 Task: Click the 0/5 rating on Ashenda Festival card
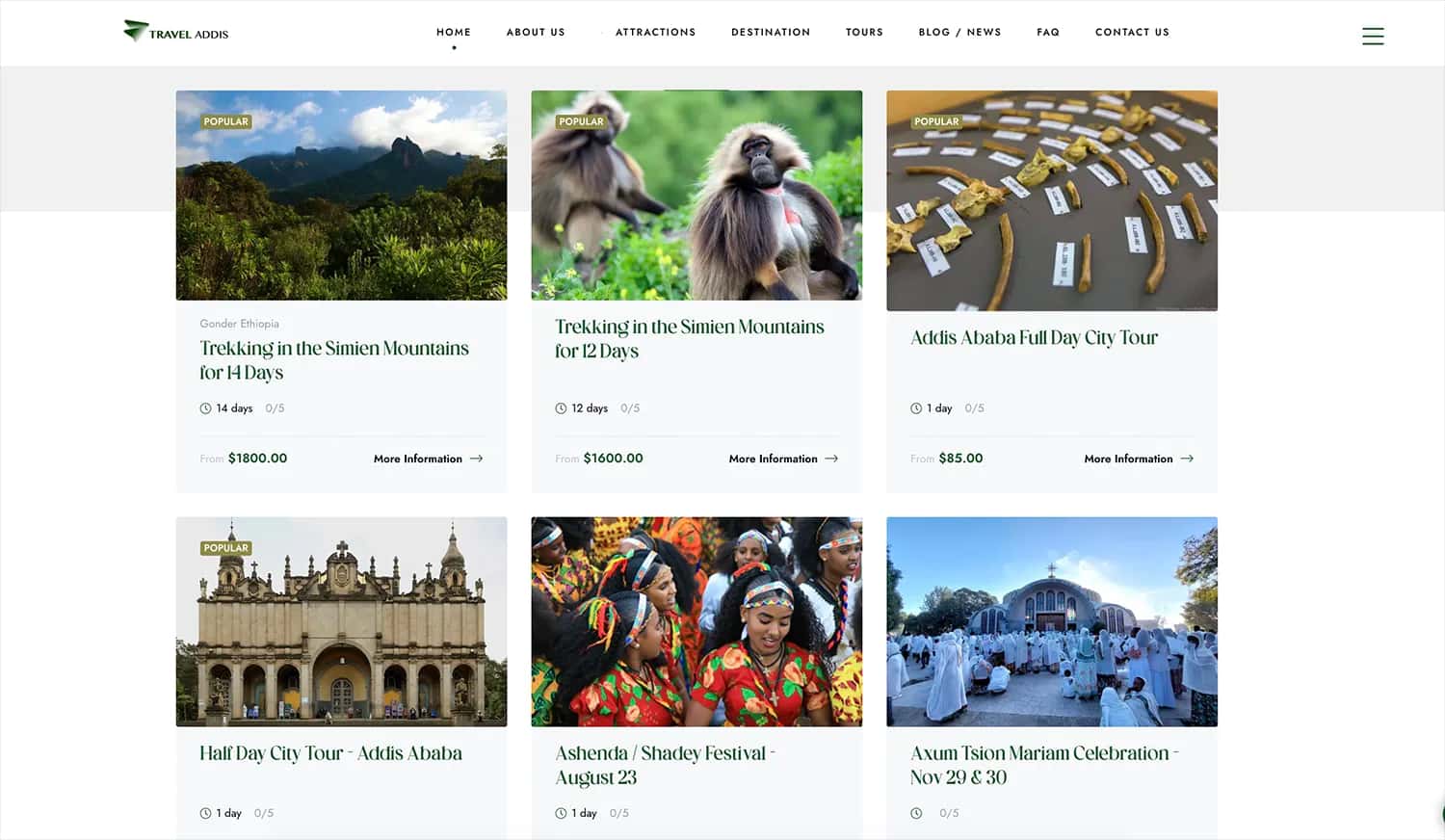[x=619, y=813]
